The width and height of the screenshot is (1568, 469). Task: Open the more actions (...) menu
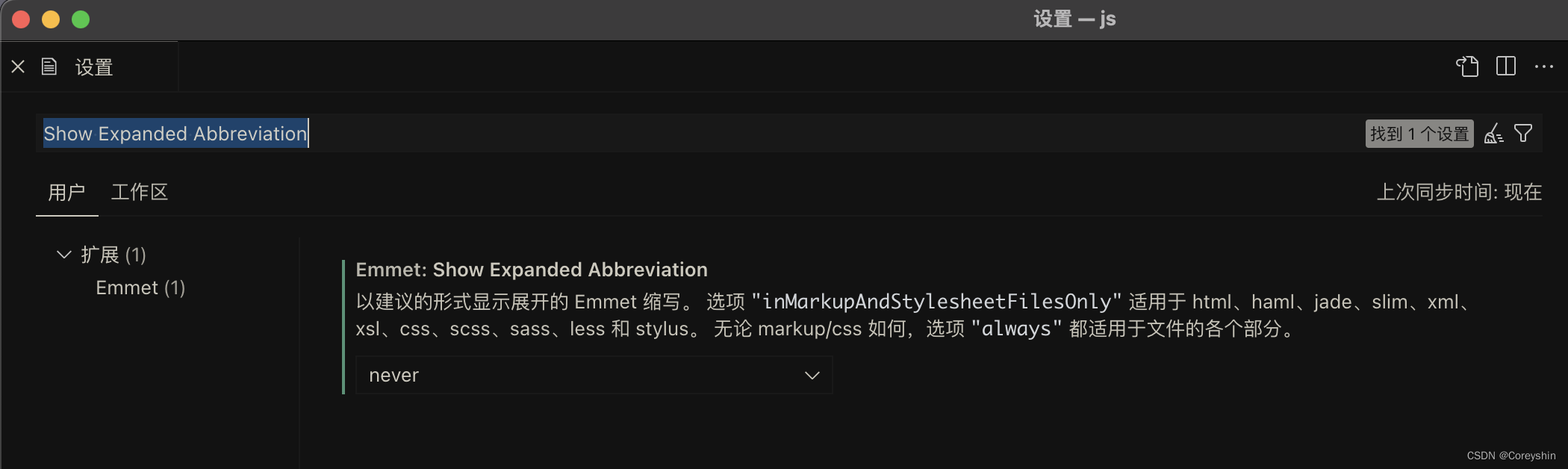[x=1543, y=66]
